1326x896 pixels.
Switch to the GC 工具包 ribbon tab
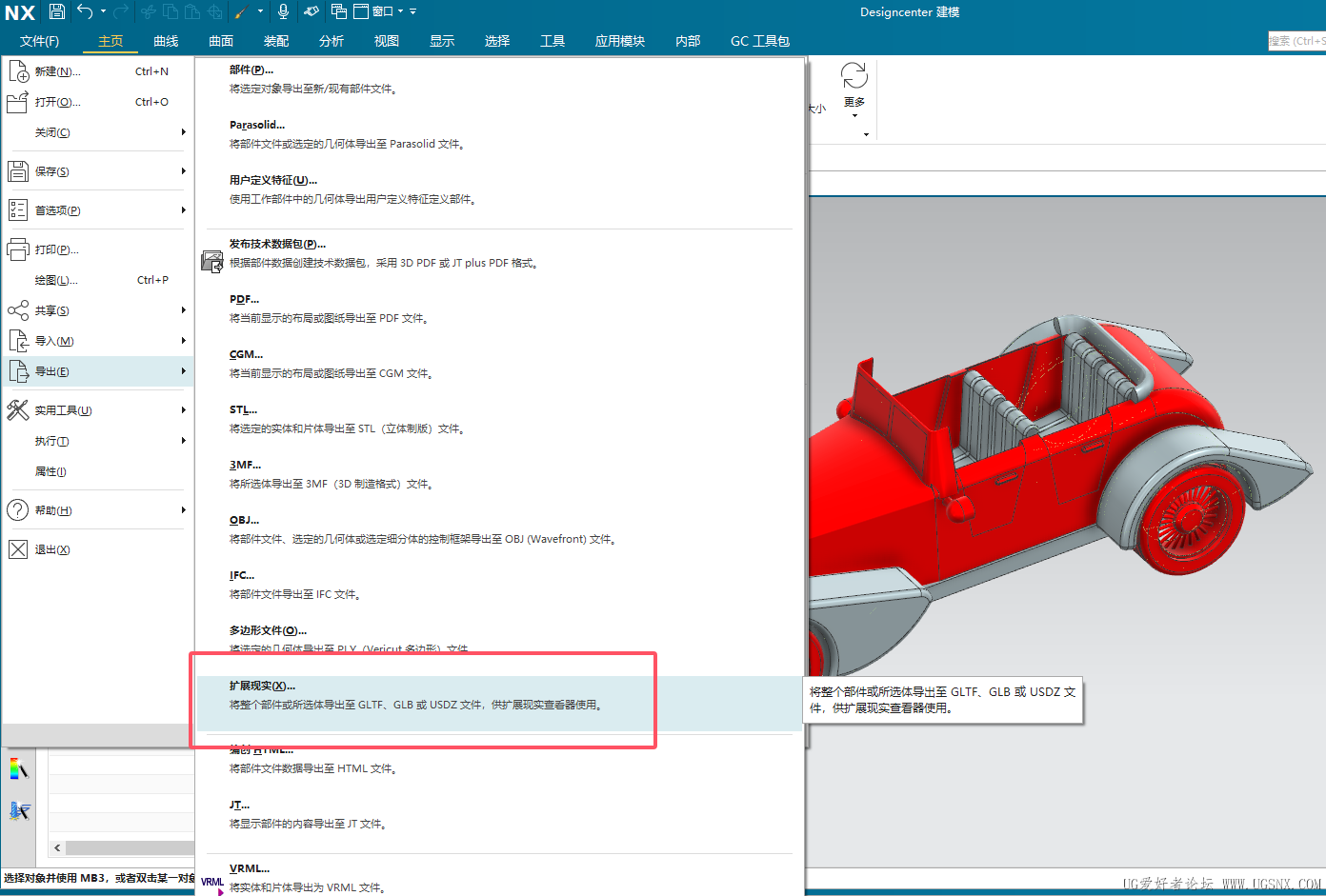coord(760,41)
